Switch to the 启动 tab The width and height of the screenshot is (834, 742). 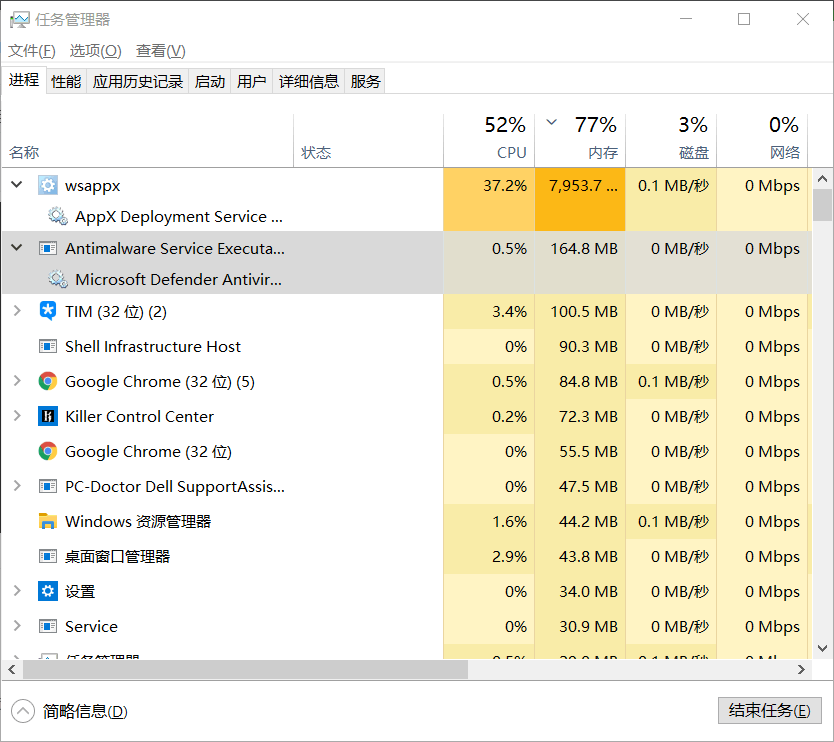coord(210,81)
